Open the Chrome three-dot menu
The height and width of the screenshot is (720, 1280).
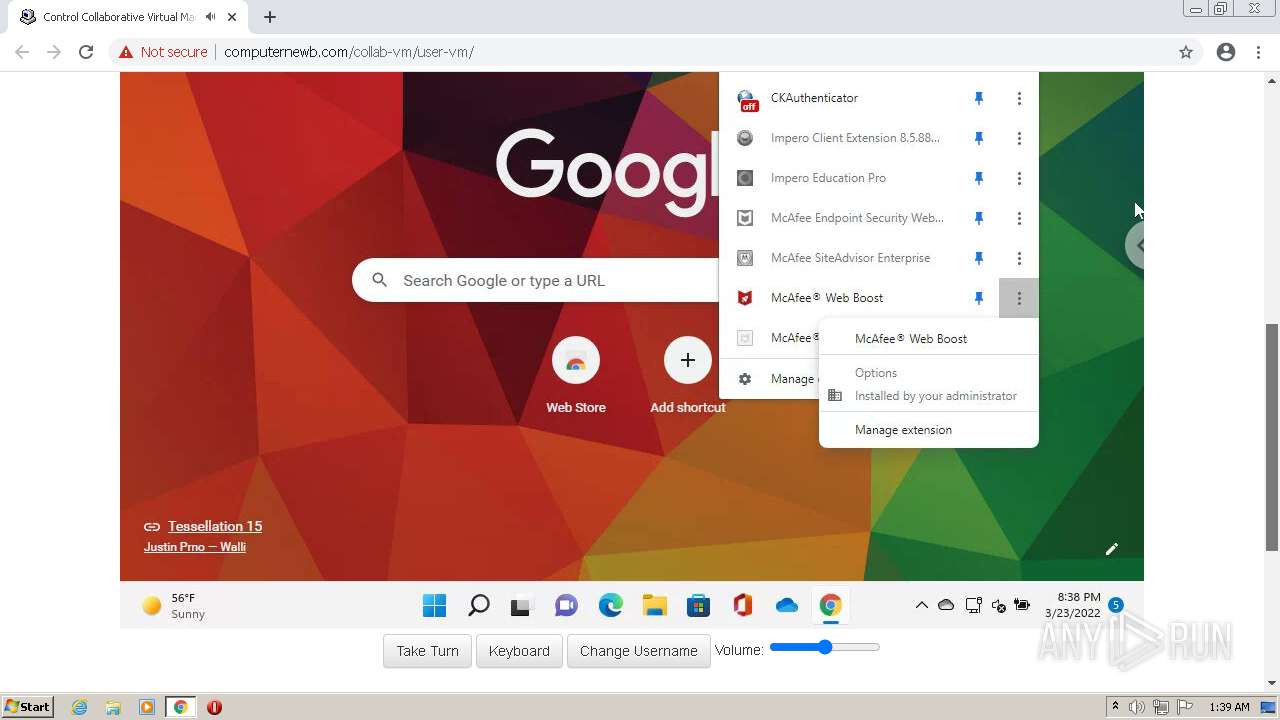1259,52
